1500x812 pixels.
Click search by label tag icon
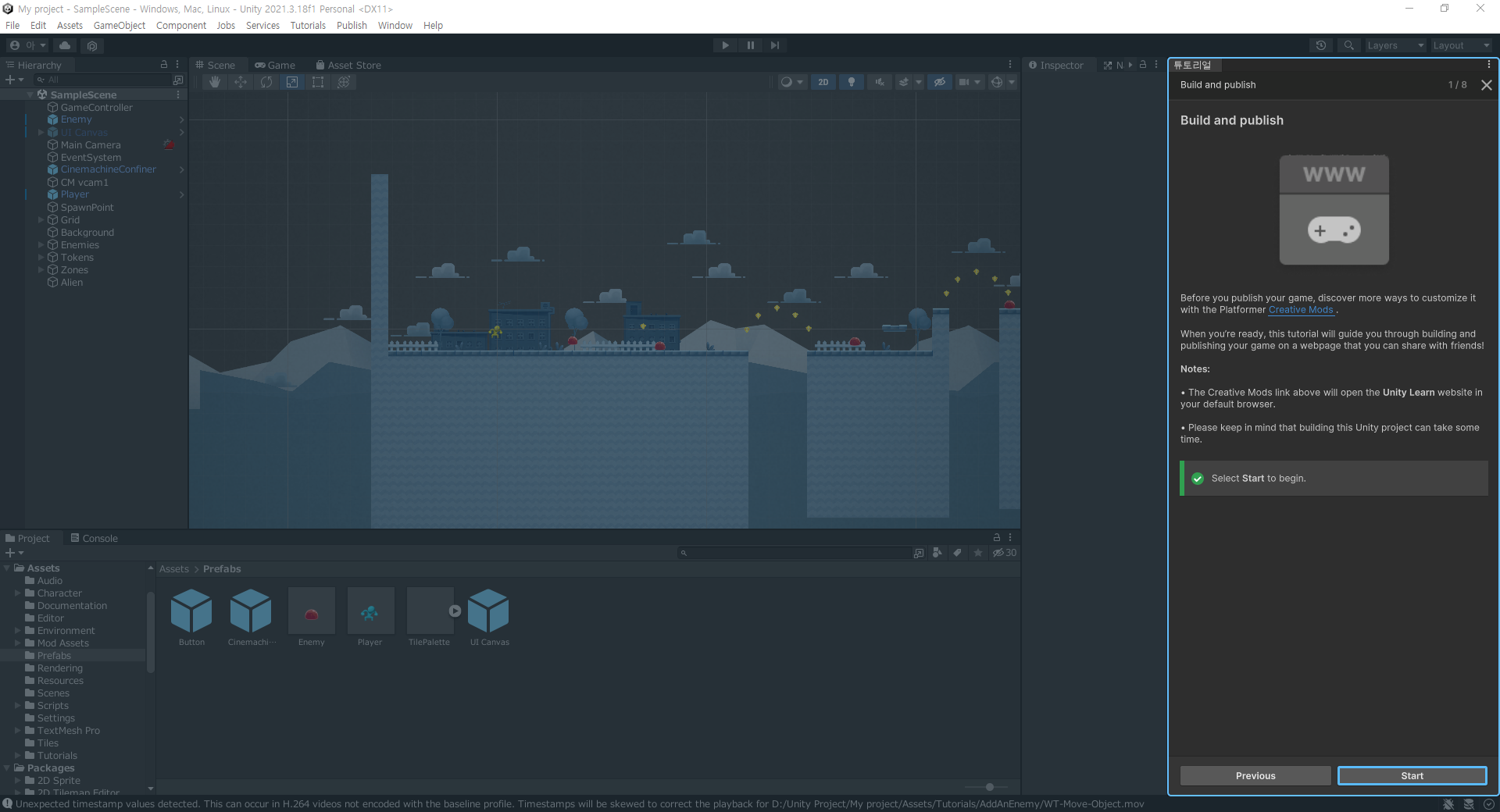point(958,553)
